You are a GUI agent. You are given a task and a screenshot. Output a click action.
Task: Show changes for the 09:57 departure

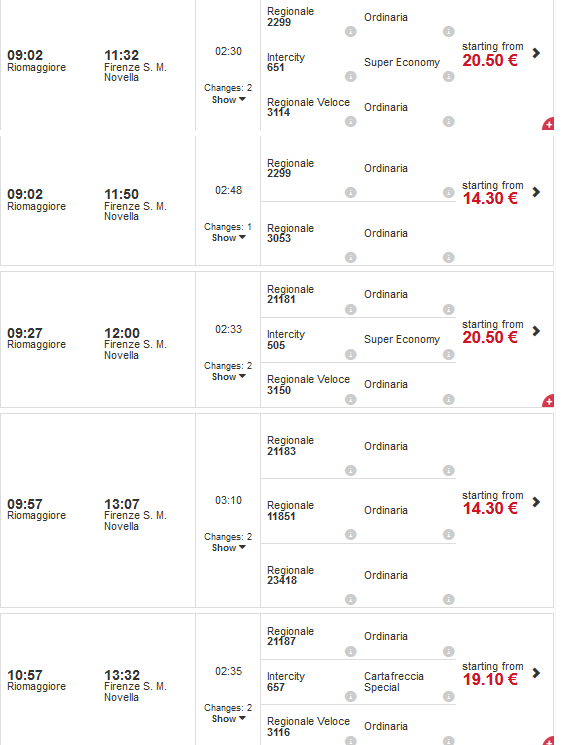[229, 548]
